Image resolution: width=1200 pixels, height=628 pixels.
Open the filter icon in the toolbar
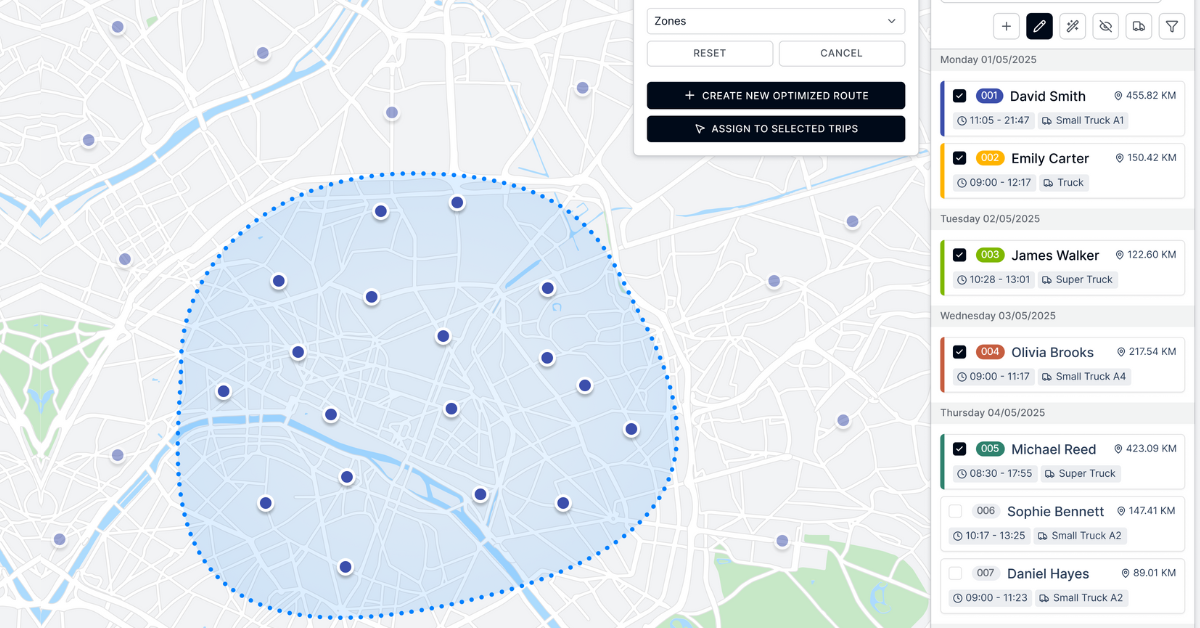[1171, 26]
